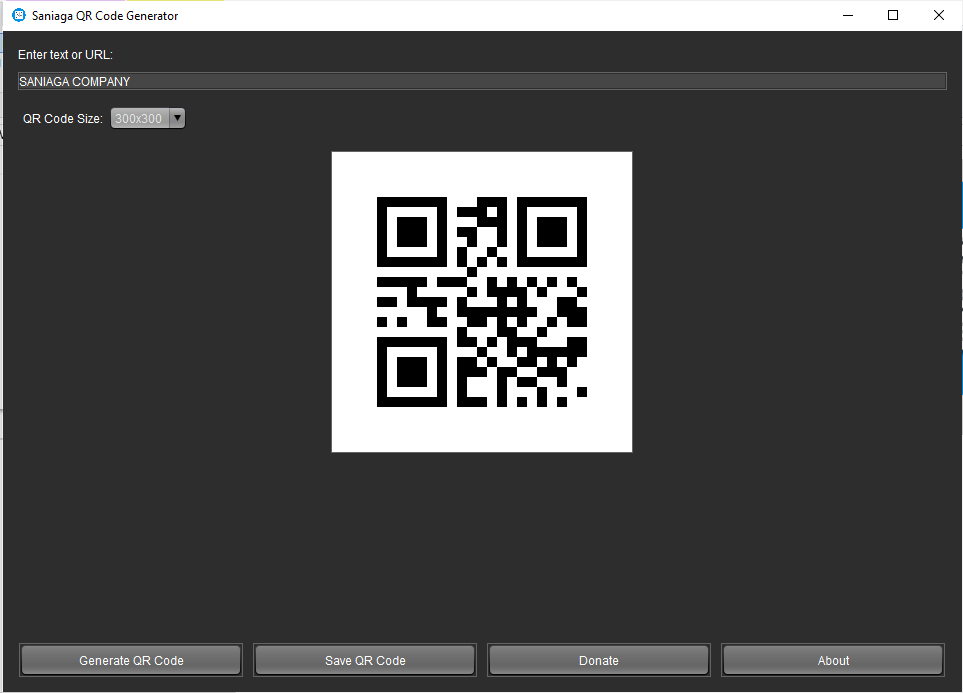Click the Save QR Code button
963x693 pixels.
tap(365, 660)
